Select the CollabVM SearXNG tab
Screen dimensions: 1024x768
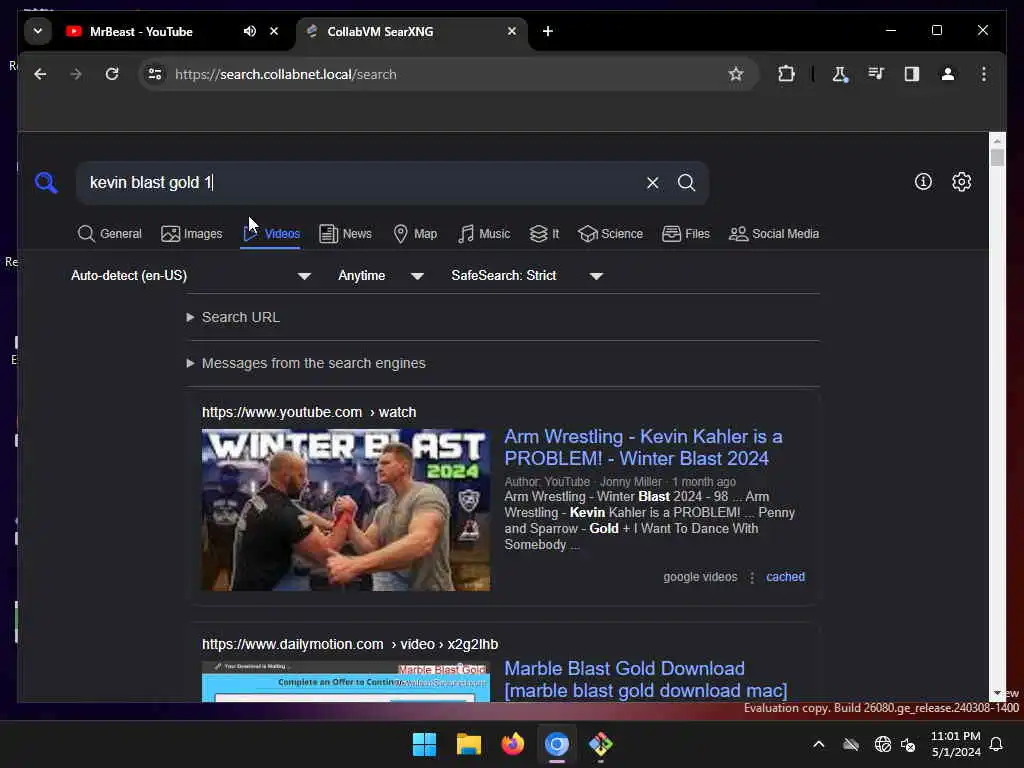411,31
